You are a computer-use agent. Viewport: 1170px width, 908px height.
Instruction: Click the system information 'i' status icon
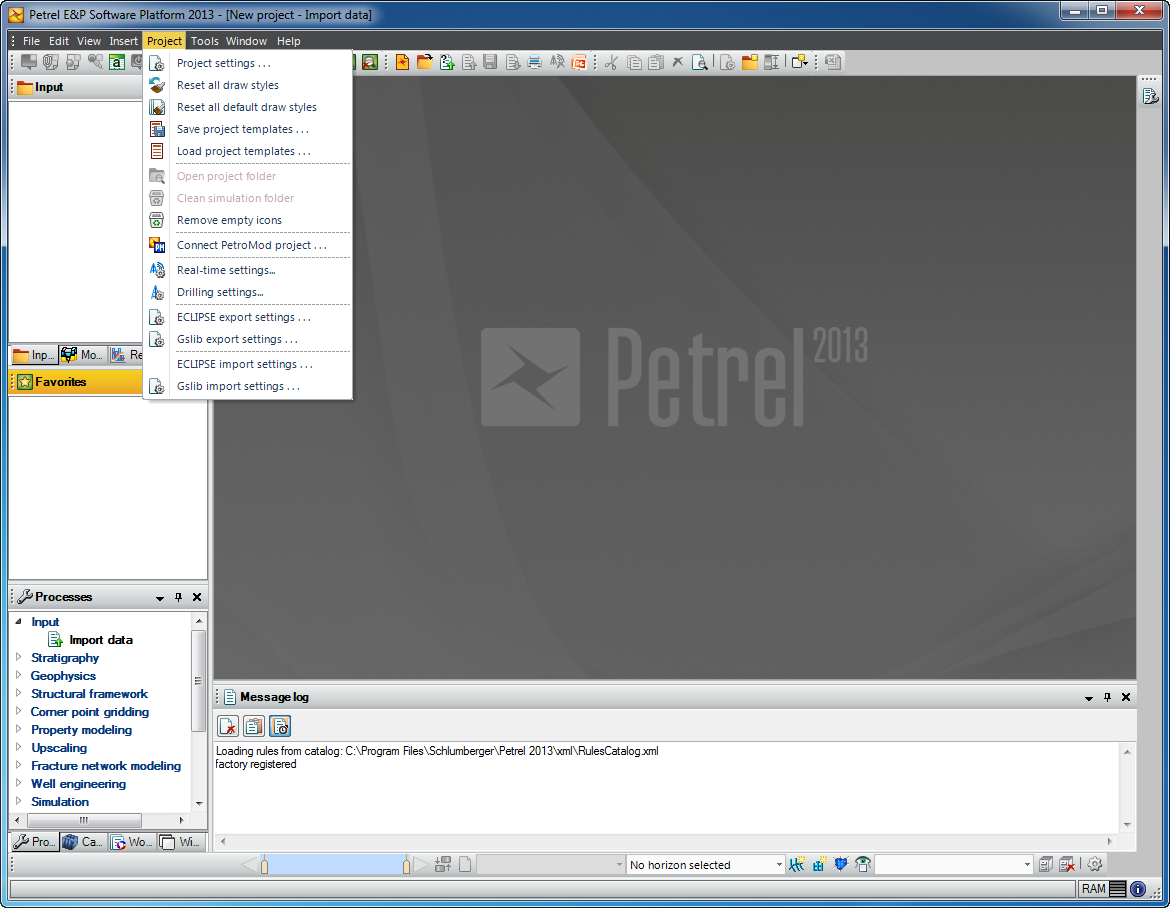[x=1138, y=889]
